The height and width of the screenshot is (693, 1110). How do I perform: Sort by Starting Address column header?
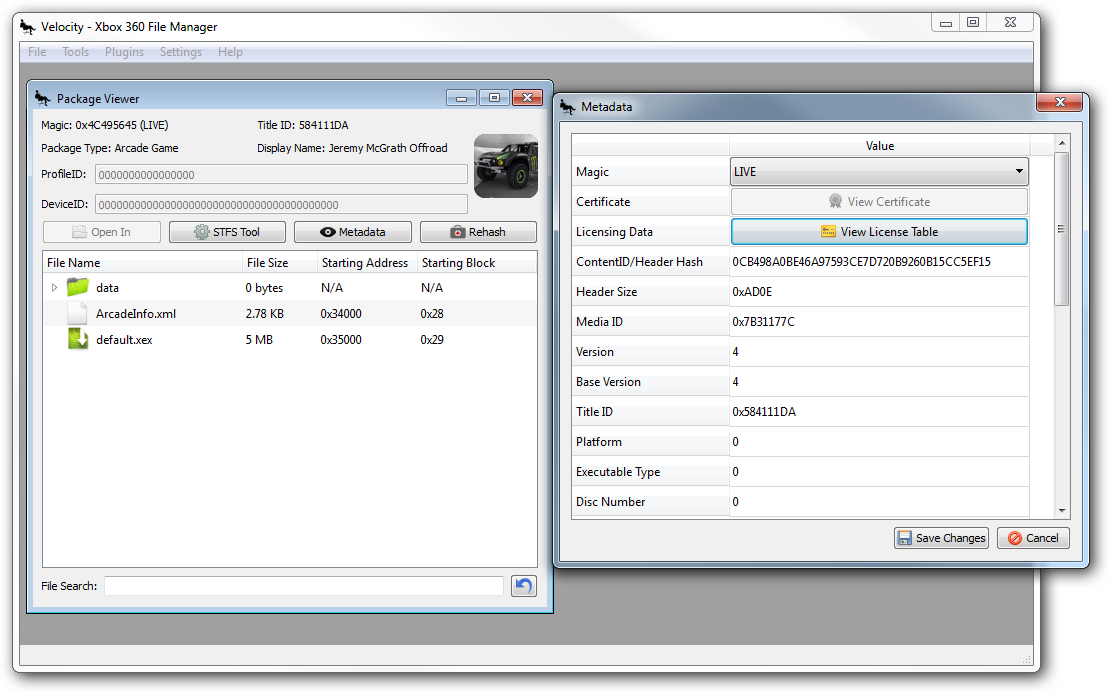coord(367,263)
